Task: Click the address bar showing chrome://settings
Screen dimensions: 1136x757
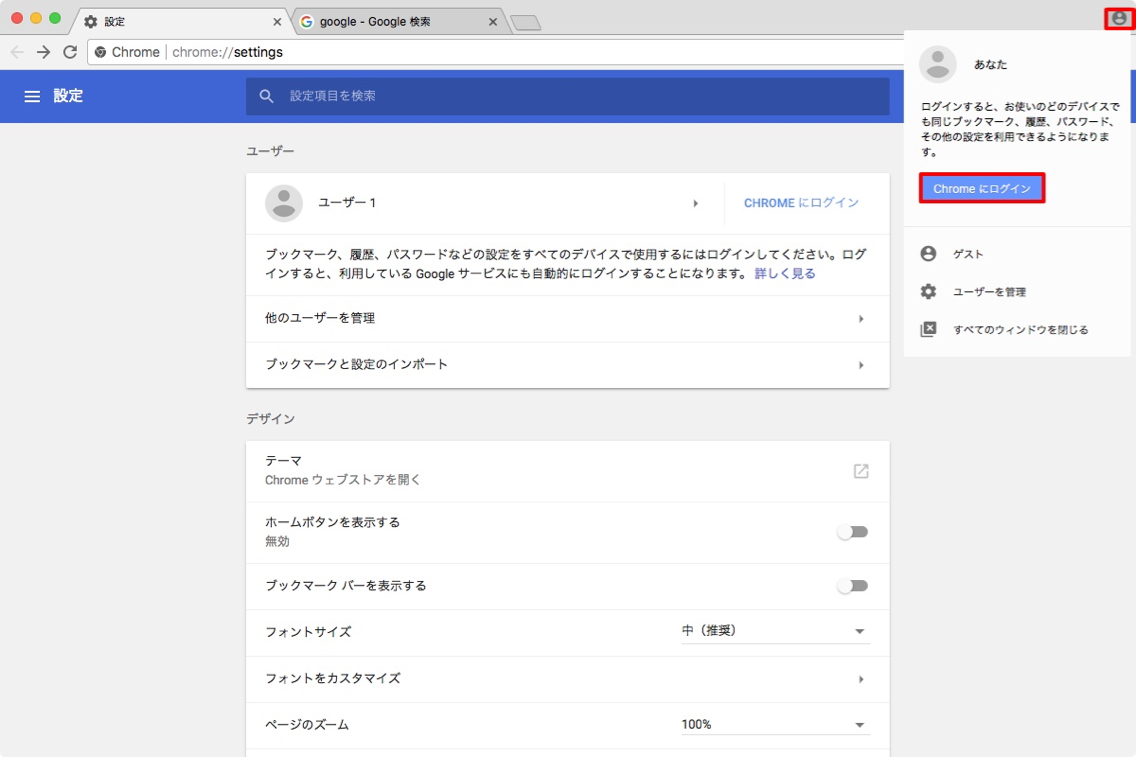Action: coord(496,52)
